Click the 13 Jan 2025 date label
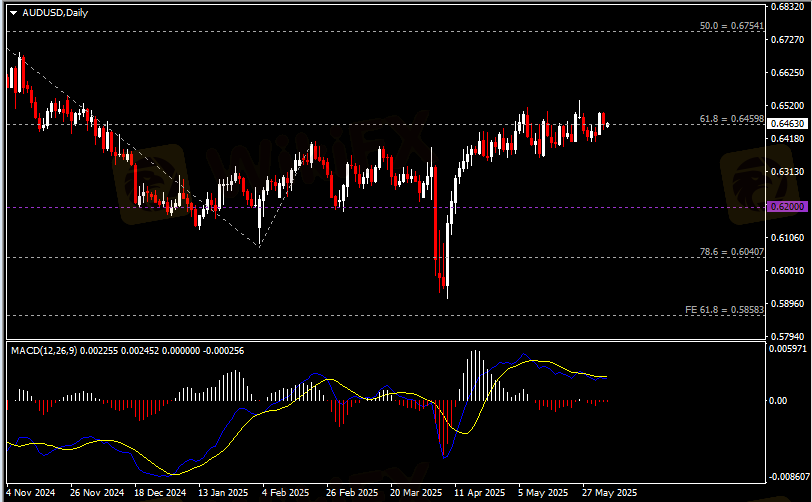This screenshot has height=502, width=812. [x=222, y=493]
